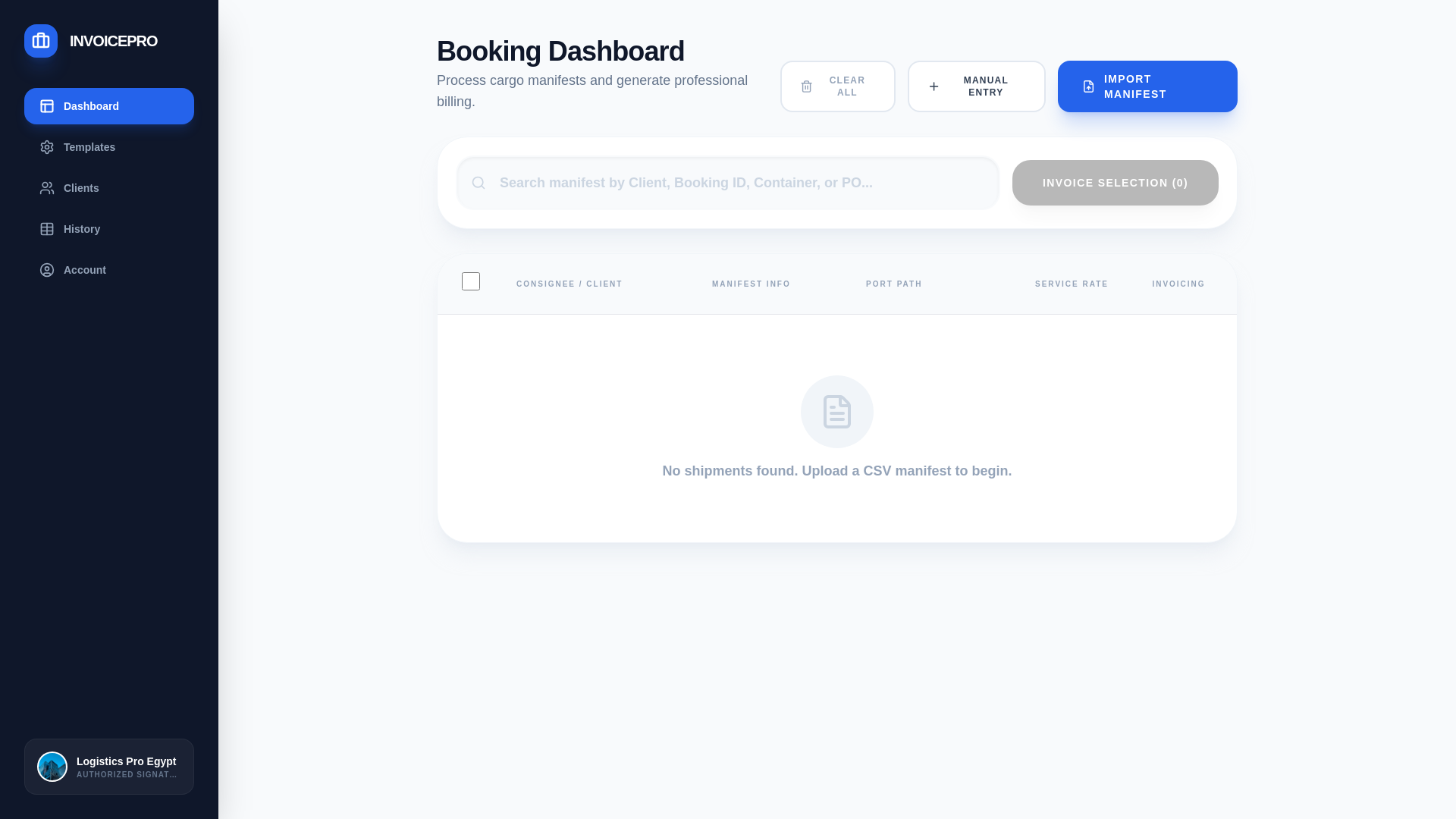Screen dimensions: 1456x819
Task: Click the Manifest Info column header
Action: pyautogui.click(x=751, y=284)
